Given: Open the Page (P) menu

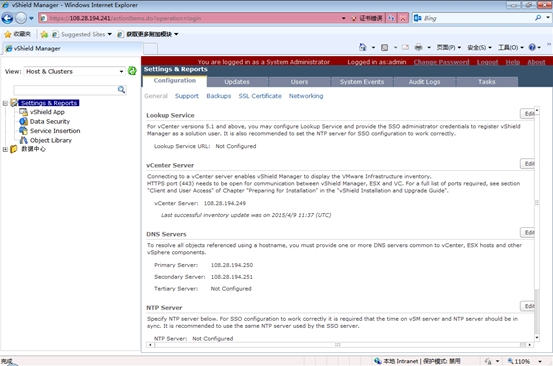Looking at the screenshot, I should click(x=449, y=48).
